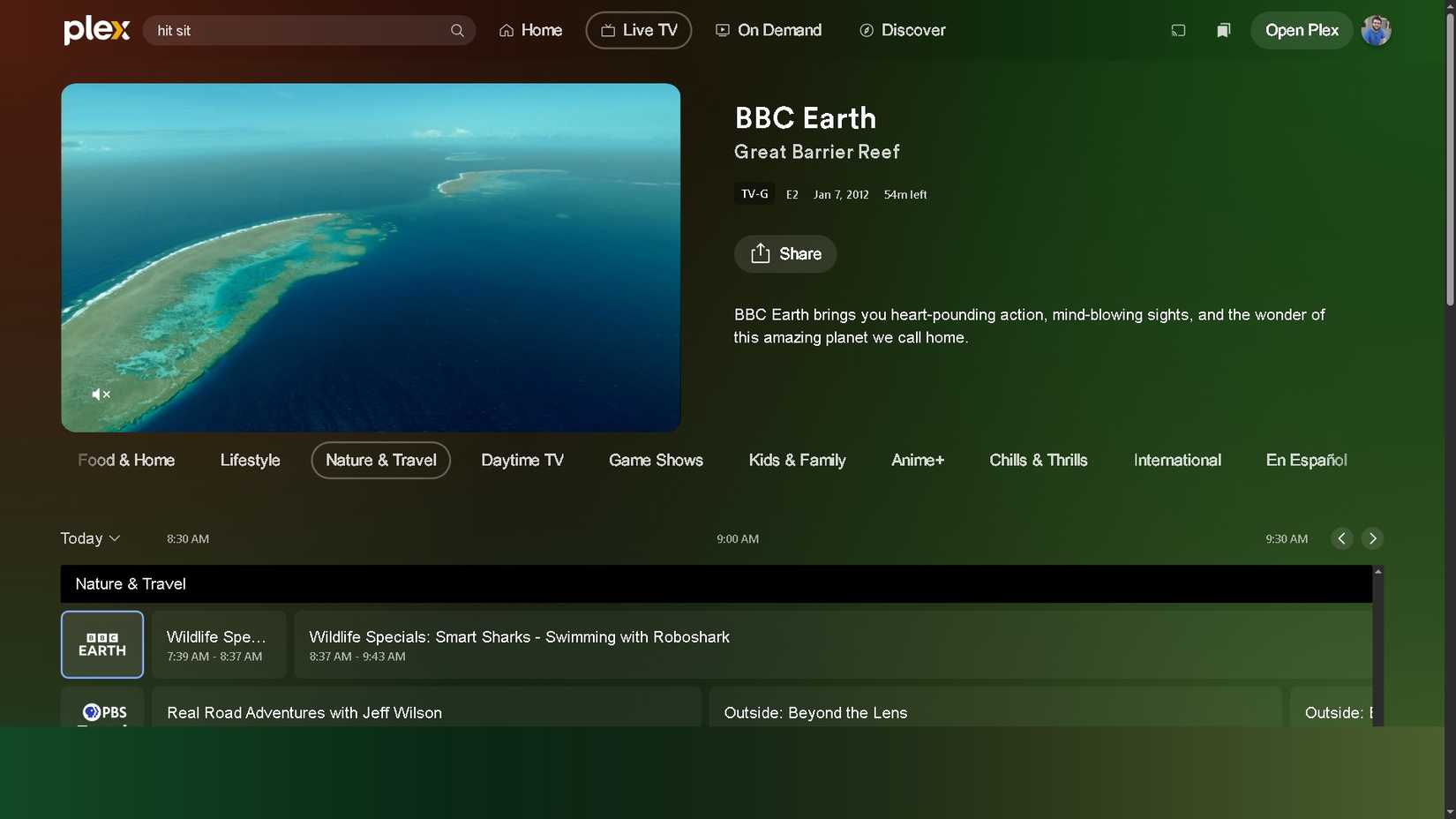Advance guide time with right chevron
Viewport: 1456px width, 819px height.
point(1373,537)
